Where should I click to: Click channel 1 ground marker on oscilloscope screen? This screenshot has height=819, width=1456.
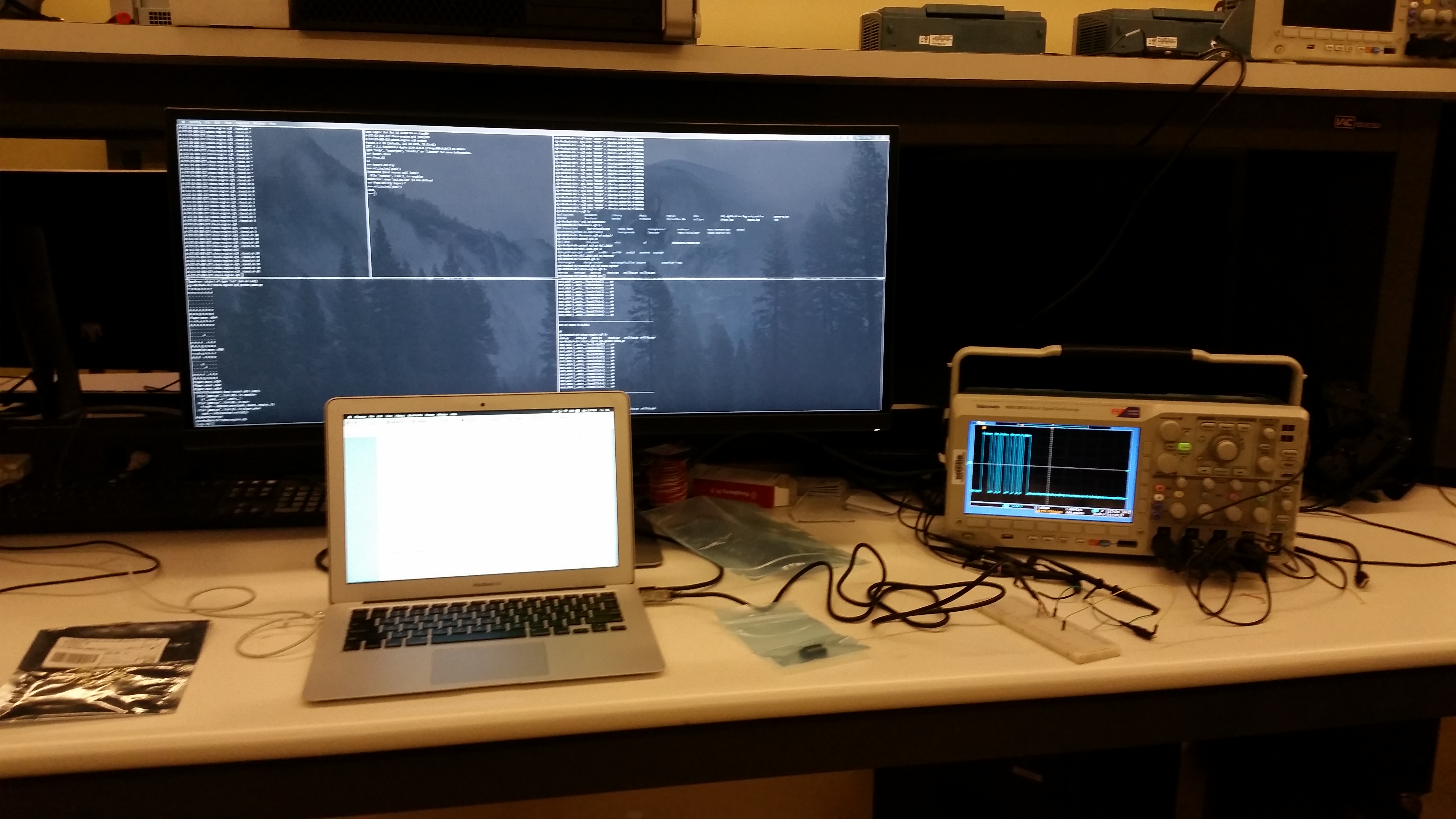click(969, 463)
